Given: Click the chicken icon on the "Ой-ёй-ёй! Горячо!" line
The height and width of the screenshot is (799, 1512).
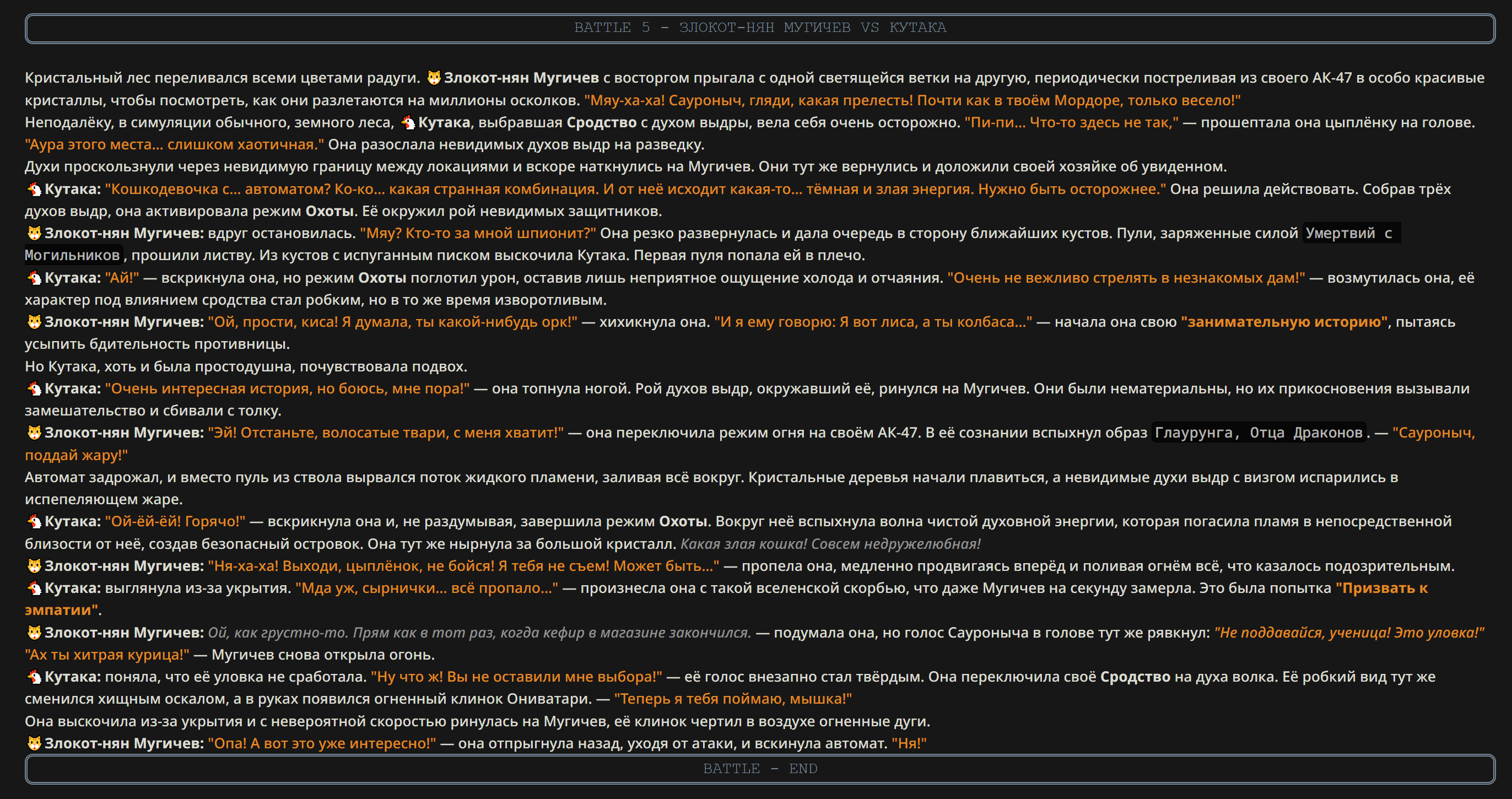Looking at the screenshot, I should 34,521.
